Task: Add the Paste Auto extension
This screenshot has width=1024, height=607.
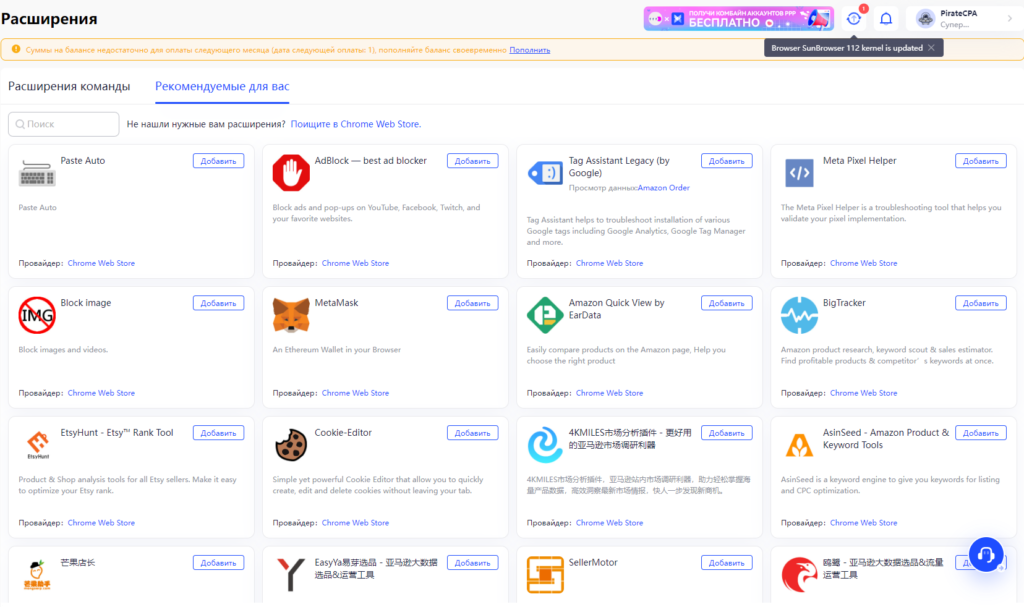Action: 219,161
